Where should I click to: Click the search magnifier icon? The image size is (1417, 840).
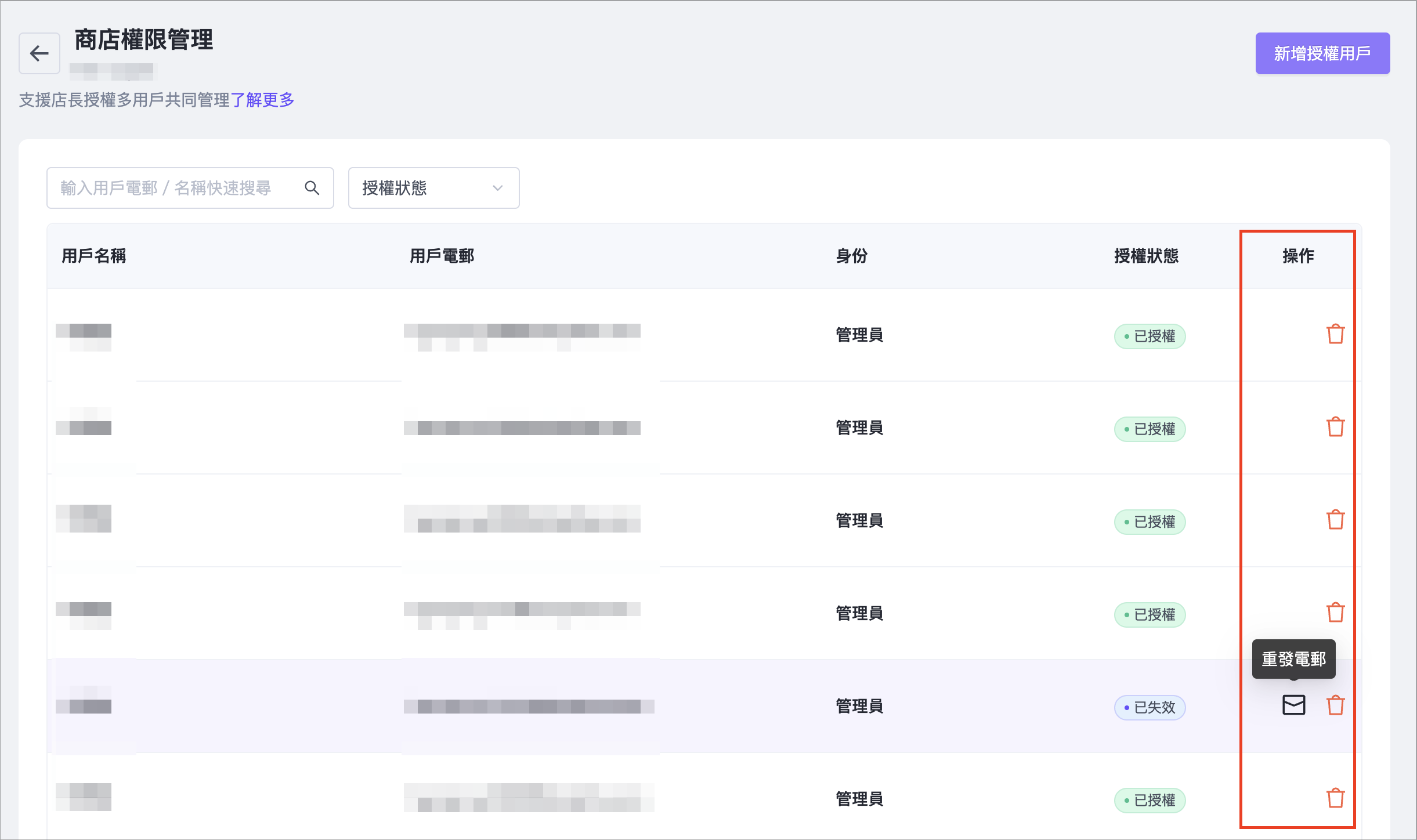(312, 188)
